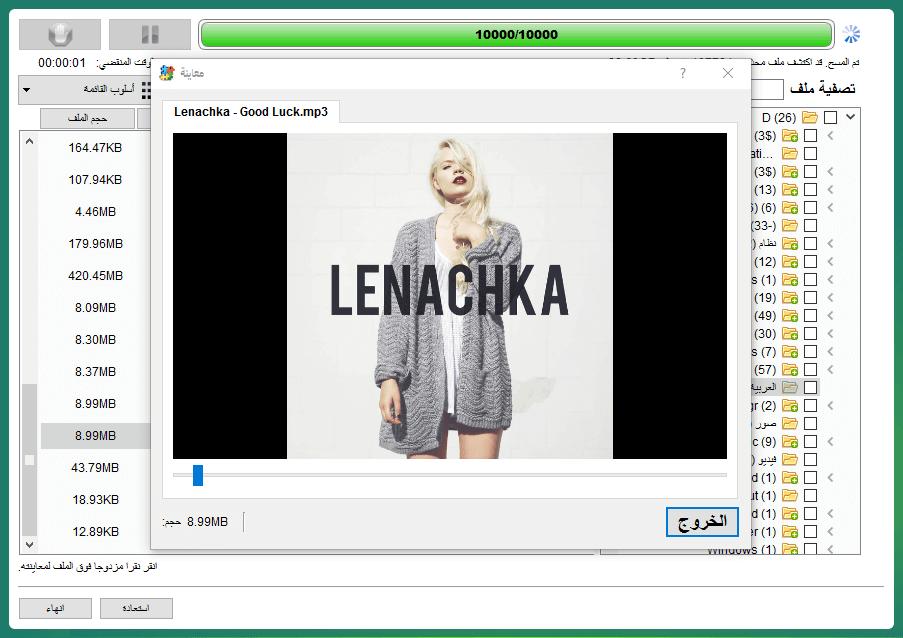Click the folder icon of the 's (7)' row
The height and width of the screenshot is (638, 903).
(790, 352)
